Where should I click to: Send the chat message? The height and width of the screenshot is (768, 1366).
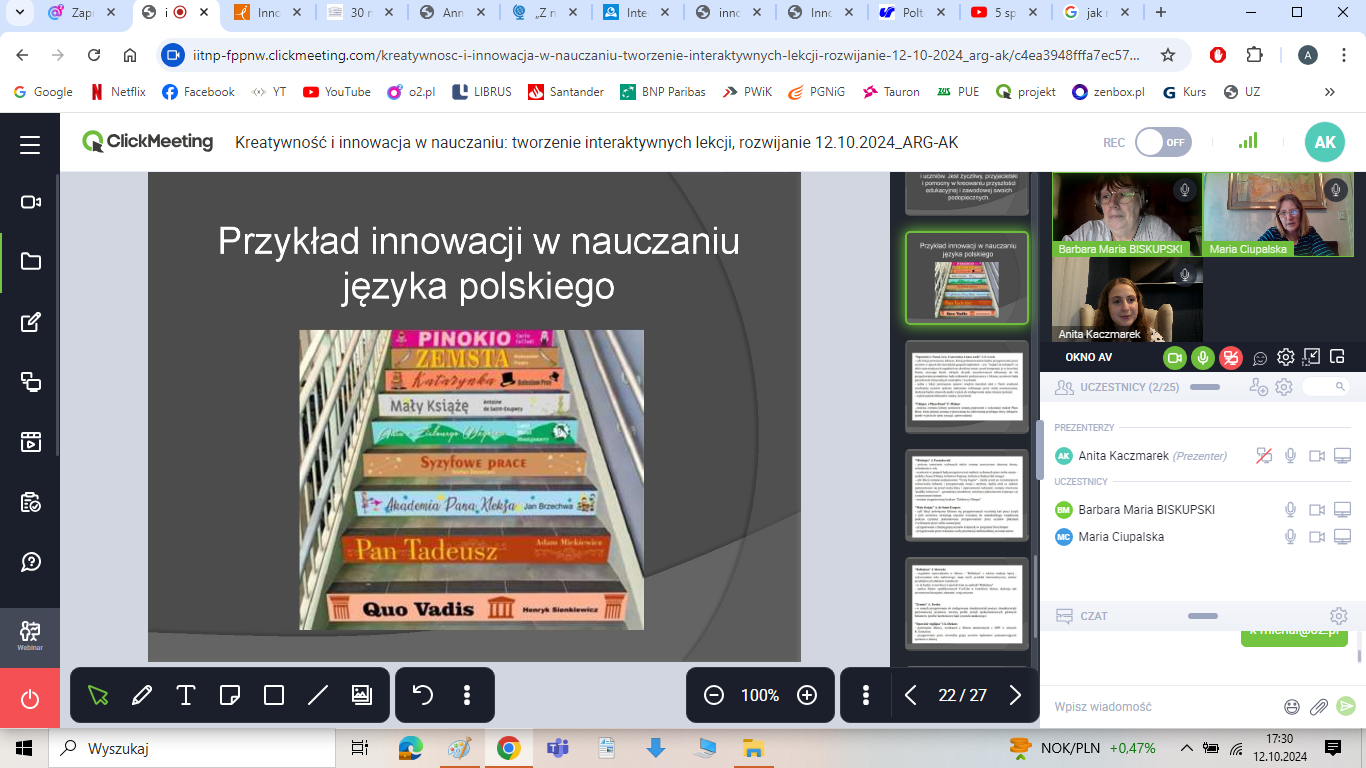click(x=1346, y=706)
